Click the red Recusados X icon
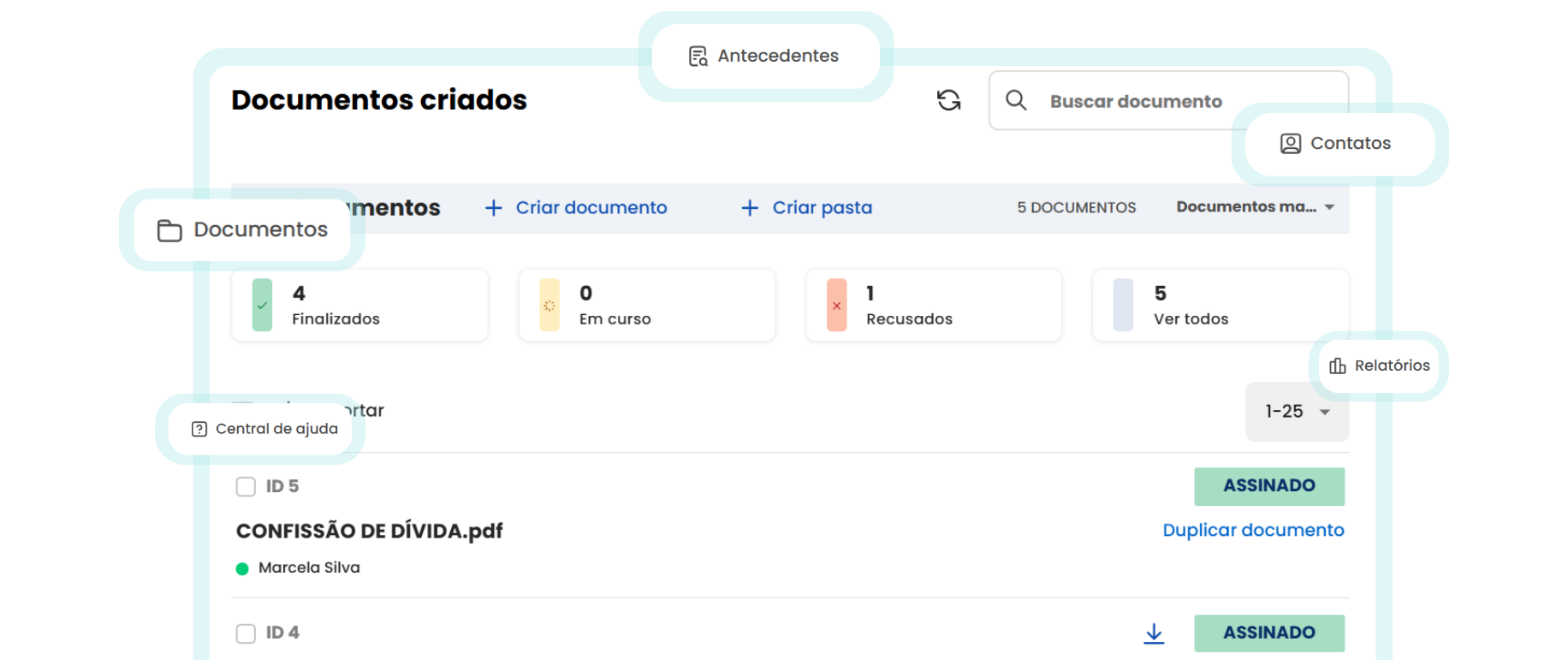Viewport: 1568px width, 660px height. pyautogui.click(x=836, y=305)
